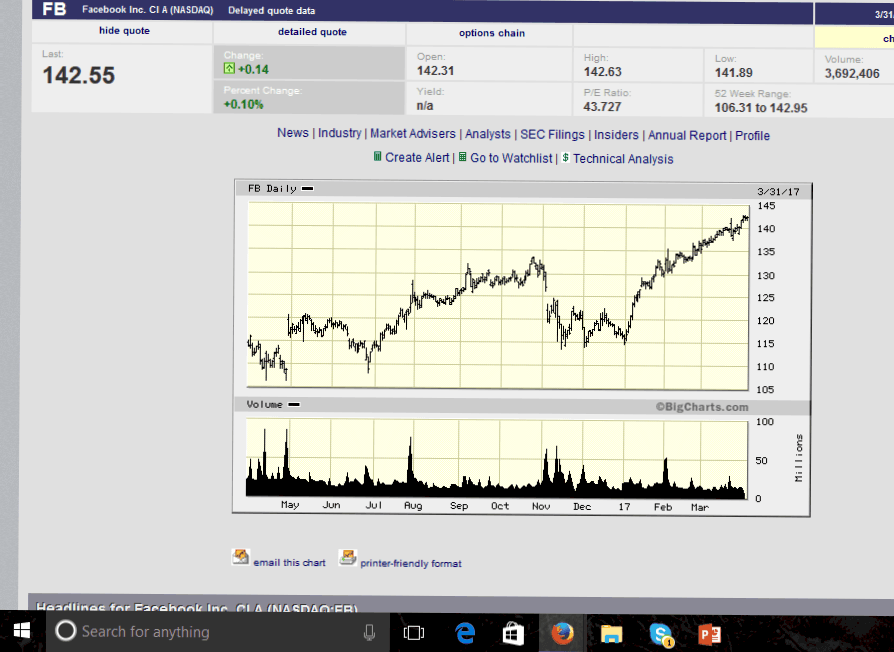
Task: Open the Windows Store taskbar icon
Action: click(x=513, y=633)
